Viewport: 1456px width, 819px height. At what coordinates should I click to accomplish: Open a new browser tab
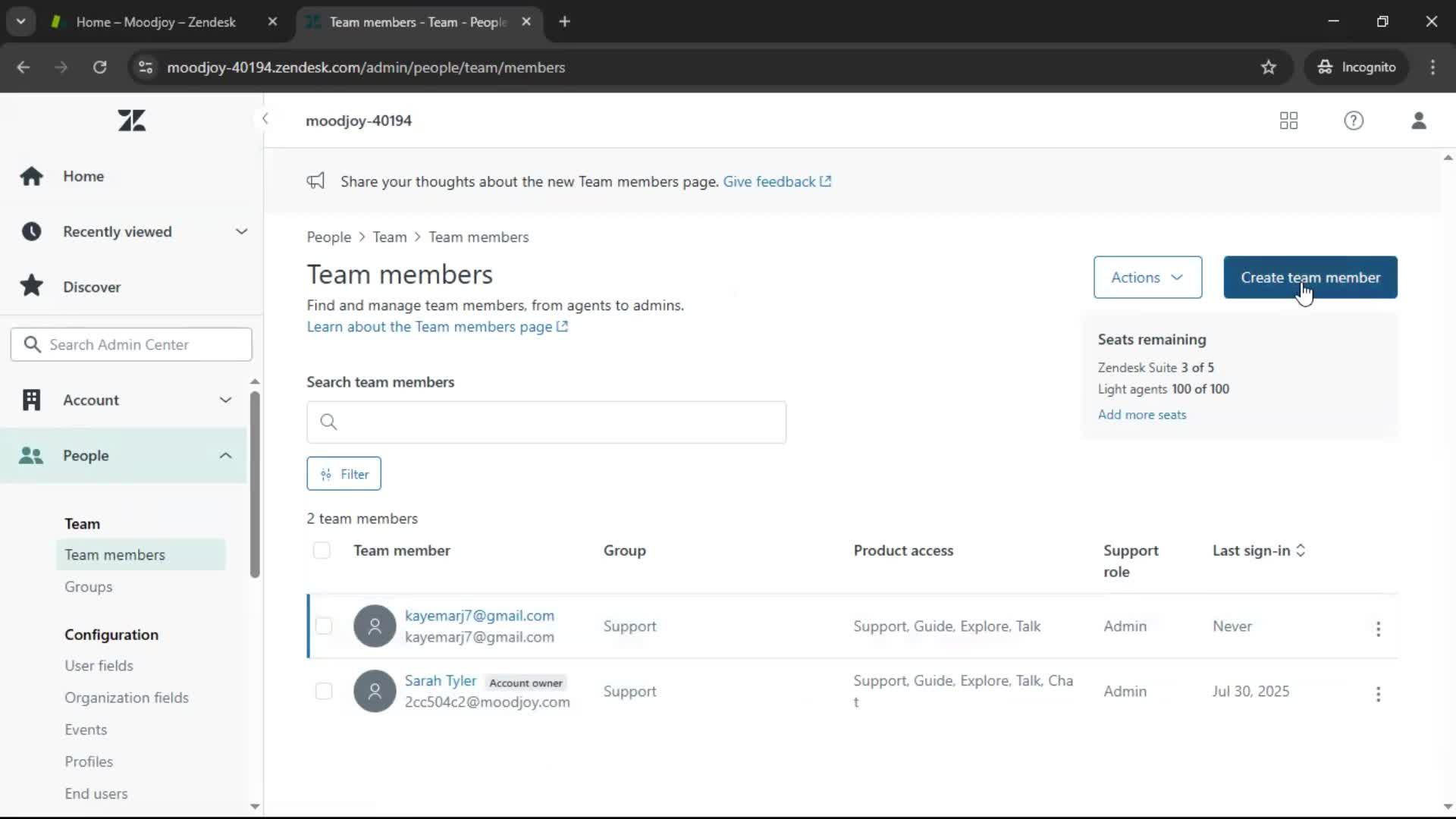coord(564,22)
